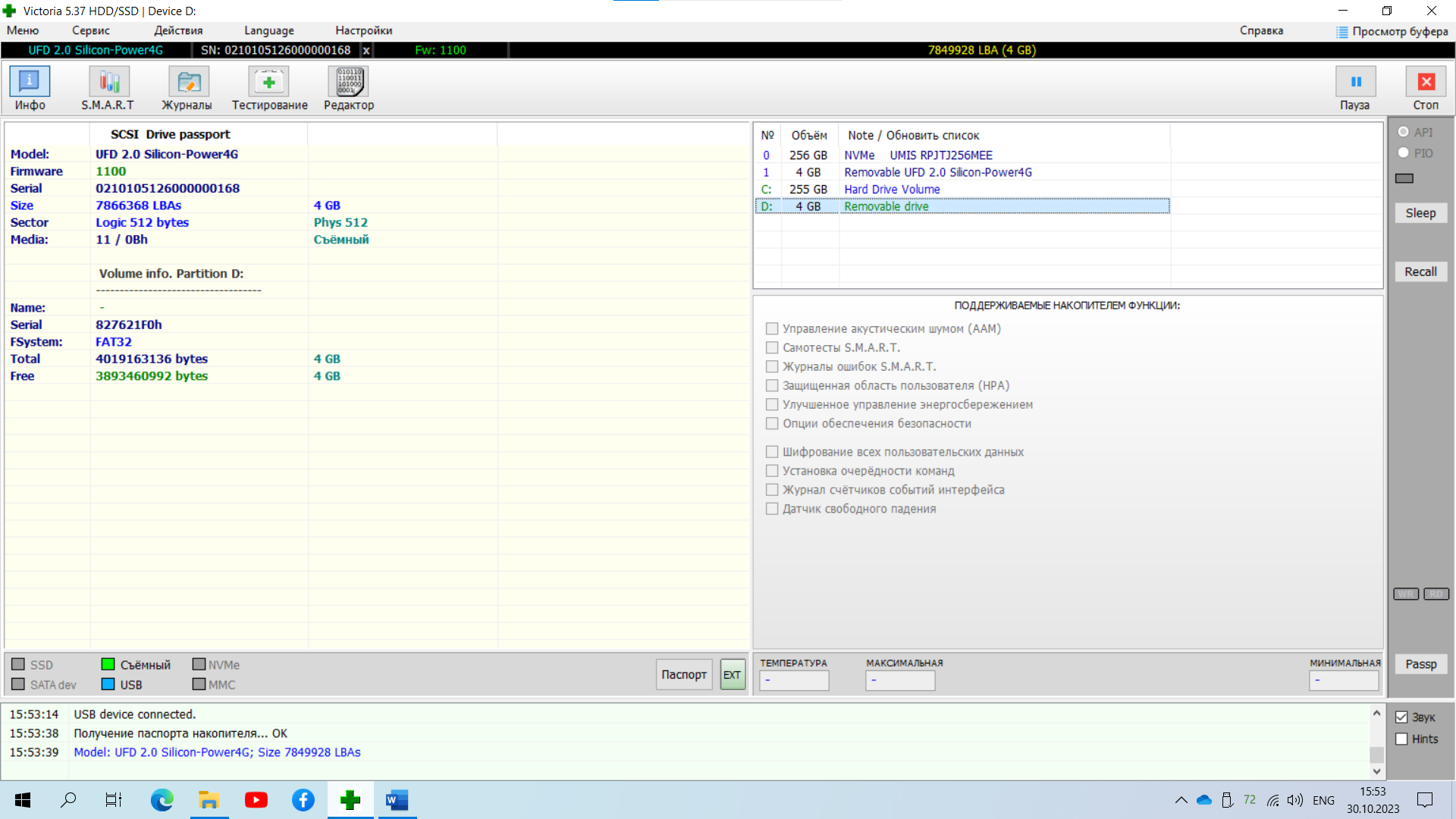The height and width of the screenshot is (819, 1456).
Task: Open OneDrive tray icon
Action: 1204,800
